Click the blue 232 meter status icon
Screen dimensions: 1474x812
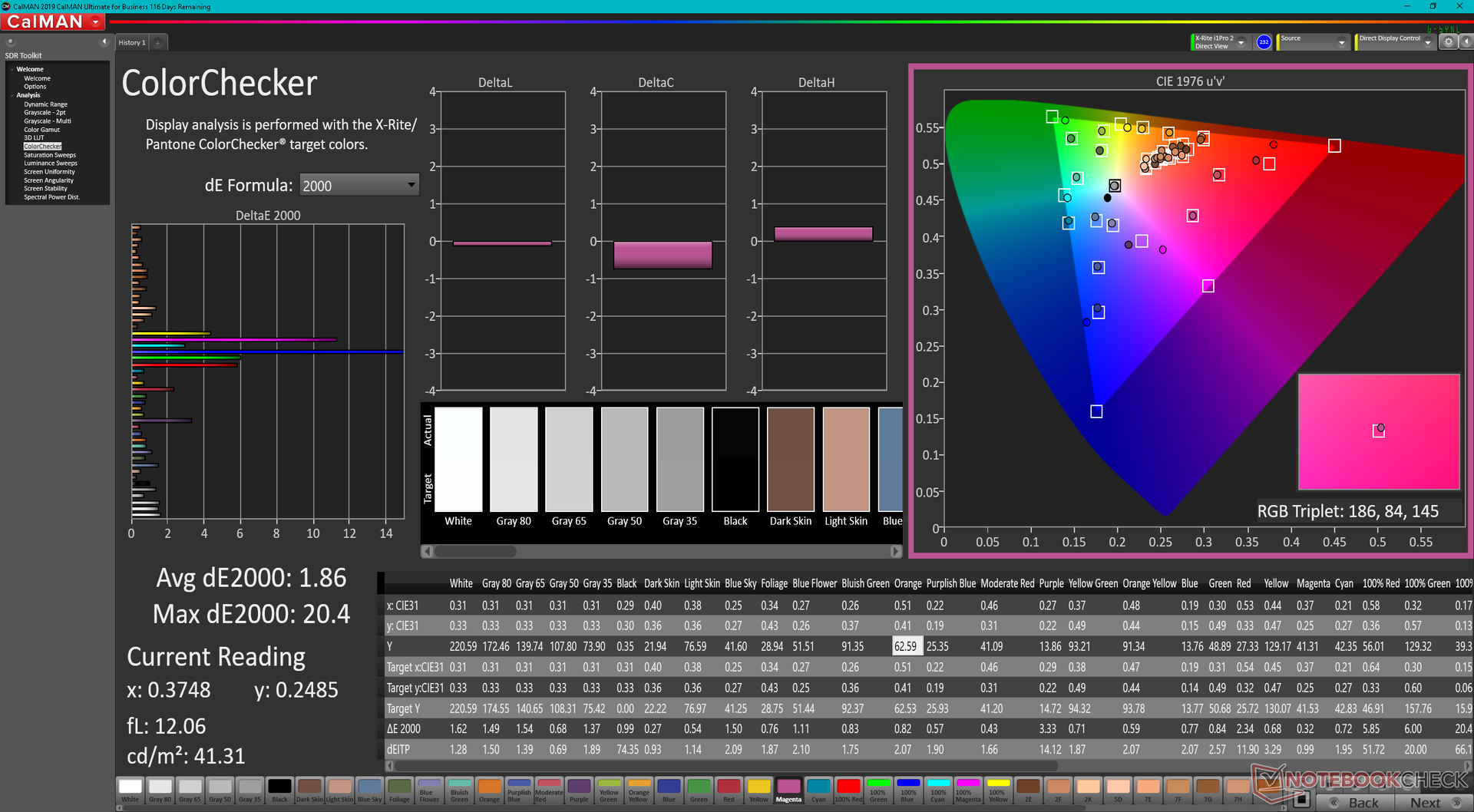tap(1264, 42)
